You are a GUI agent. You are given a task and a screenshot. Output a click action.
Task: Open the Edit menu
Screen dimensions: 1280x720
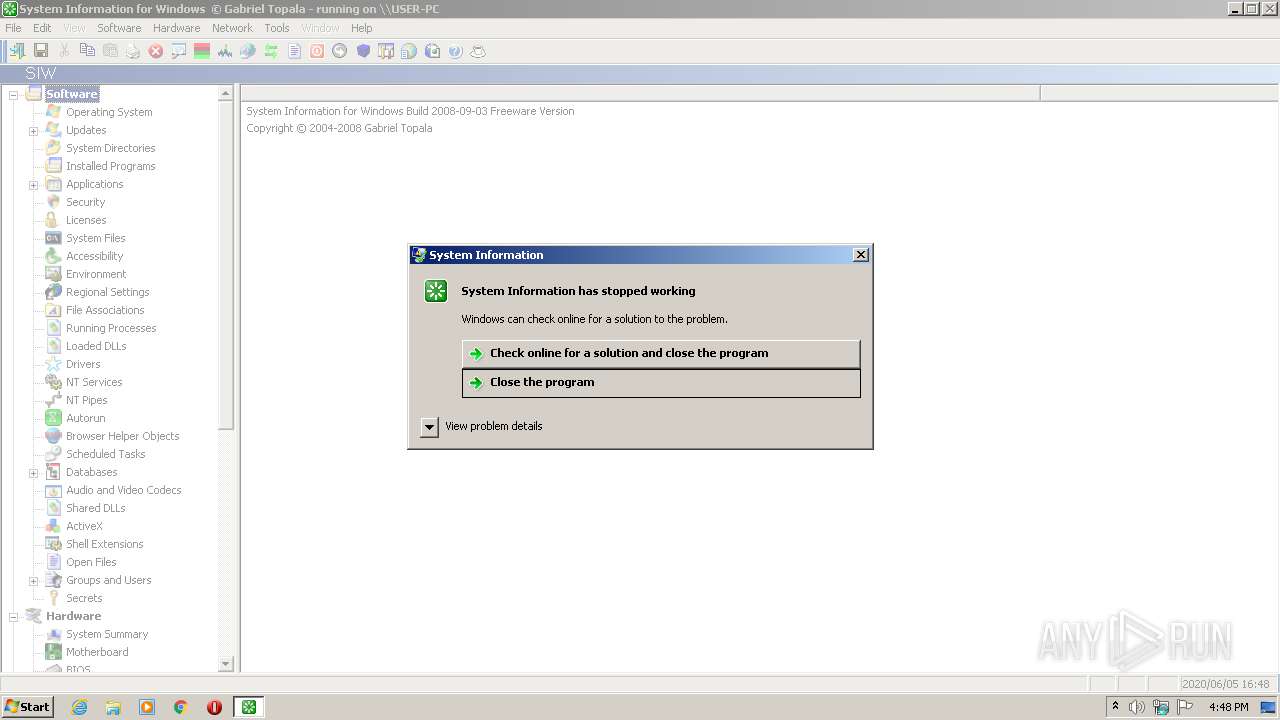42,28
